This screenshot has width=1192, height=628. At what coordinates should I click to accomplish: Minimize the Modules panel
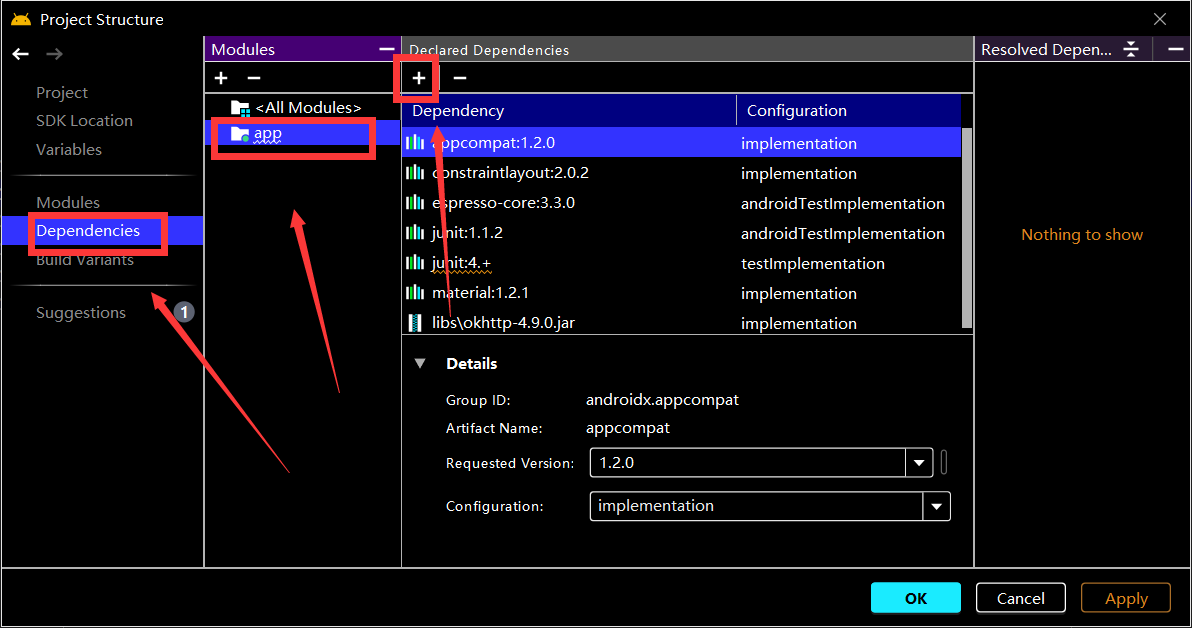[x=386, y=49]
